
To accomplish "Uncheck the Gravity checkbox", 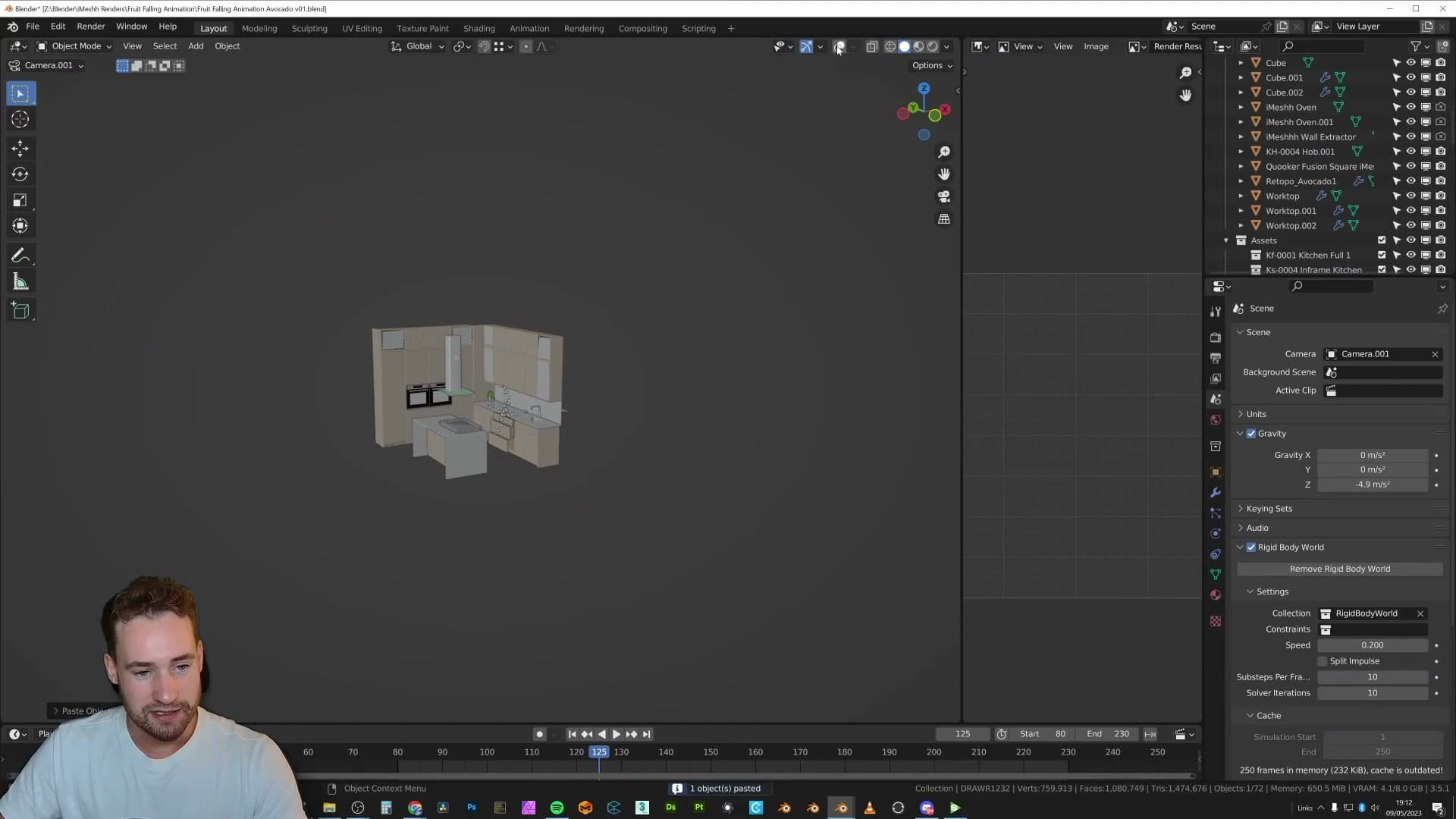I will (x=1251, y=434).
